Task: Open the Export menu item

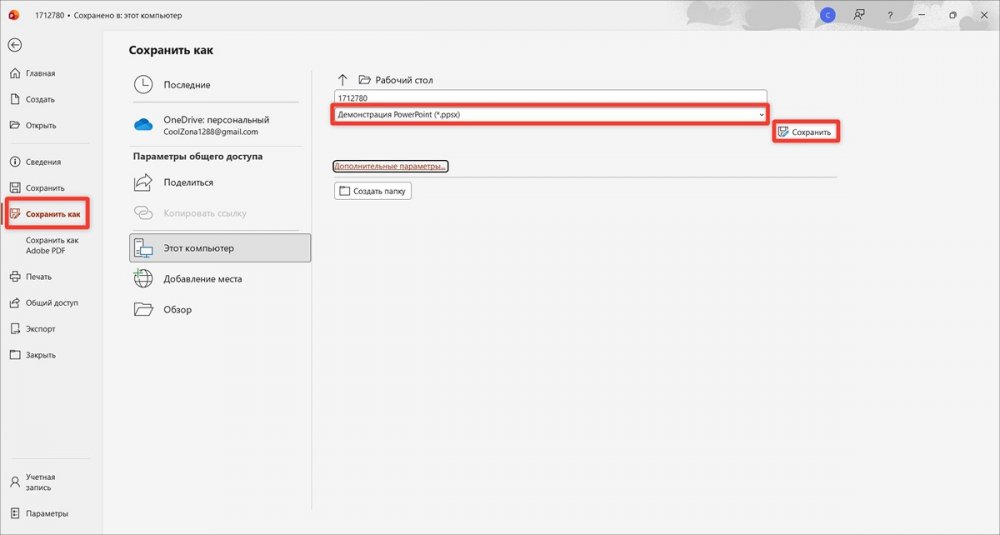Action: click(x=40, y=328)
